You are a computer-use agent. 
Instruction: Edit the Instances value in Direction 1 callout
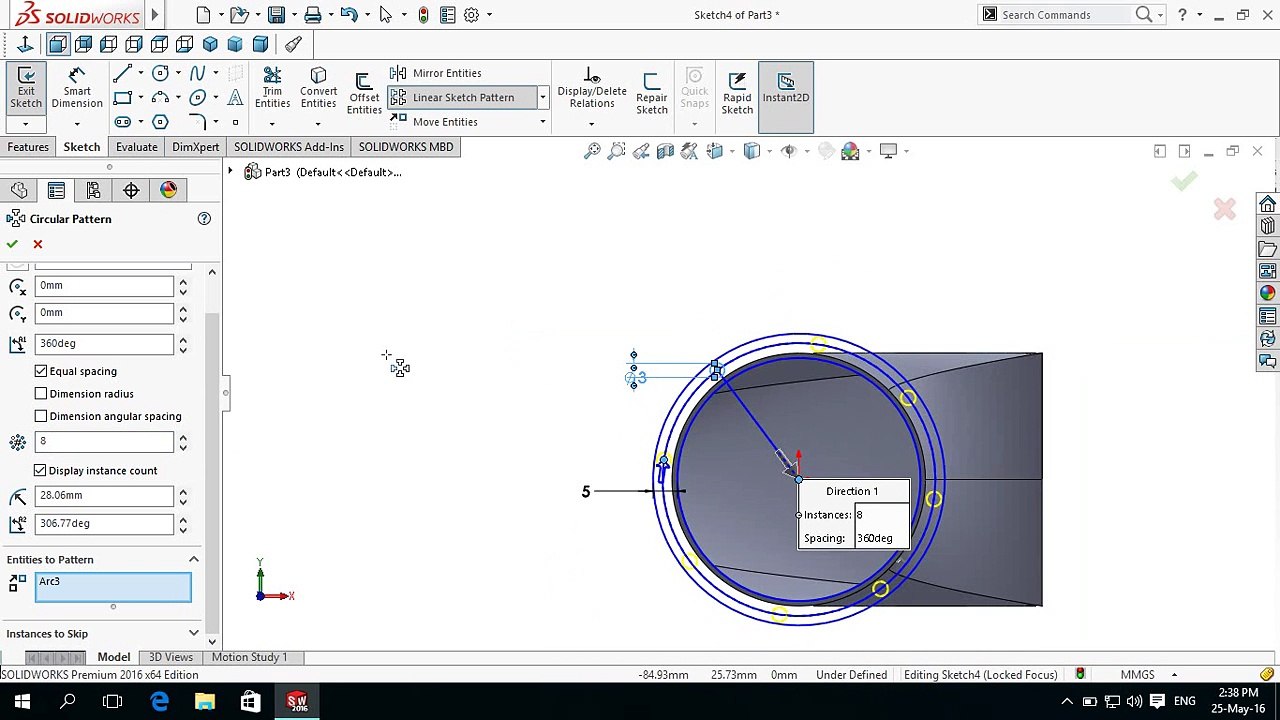[x=880, y=515]
